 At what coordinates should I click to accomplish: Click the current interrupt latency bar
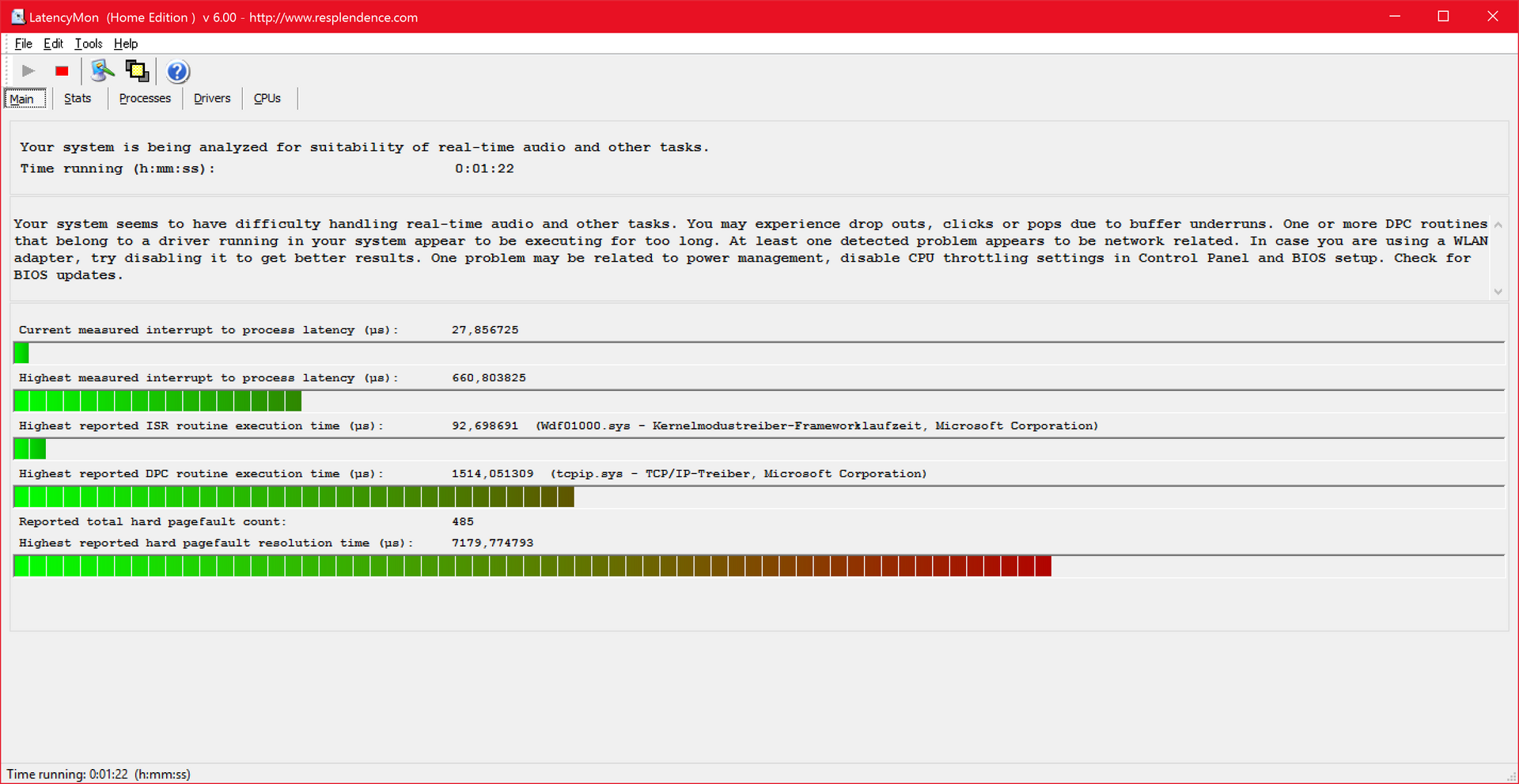click(759, 353)
